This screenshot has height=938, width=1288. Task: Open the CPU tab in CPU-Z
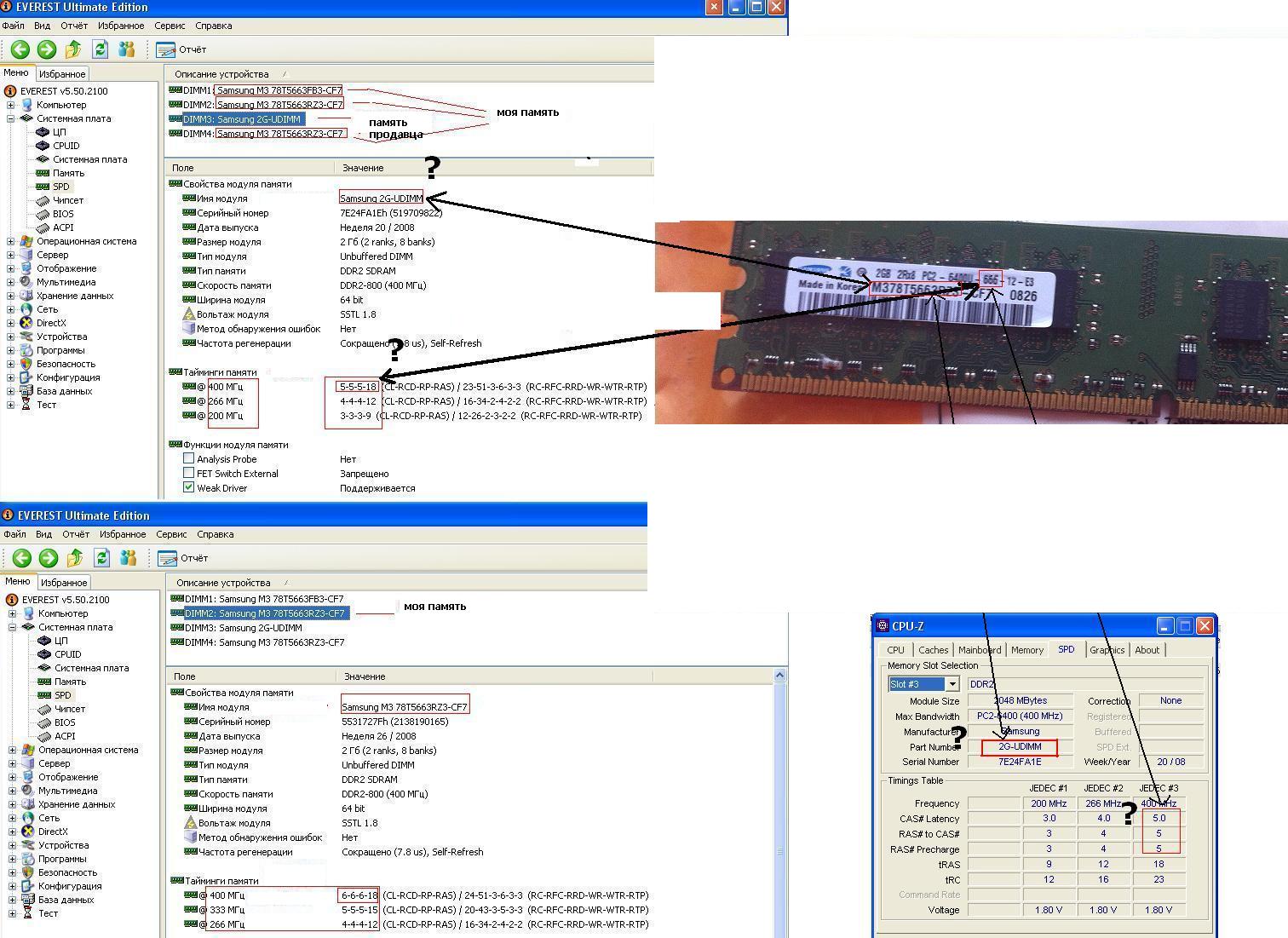coord(895,650)
